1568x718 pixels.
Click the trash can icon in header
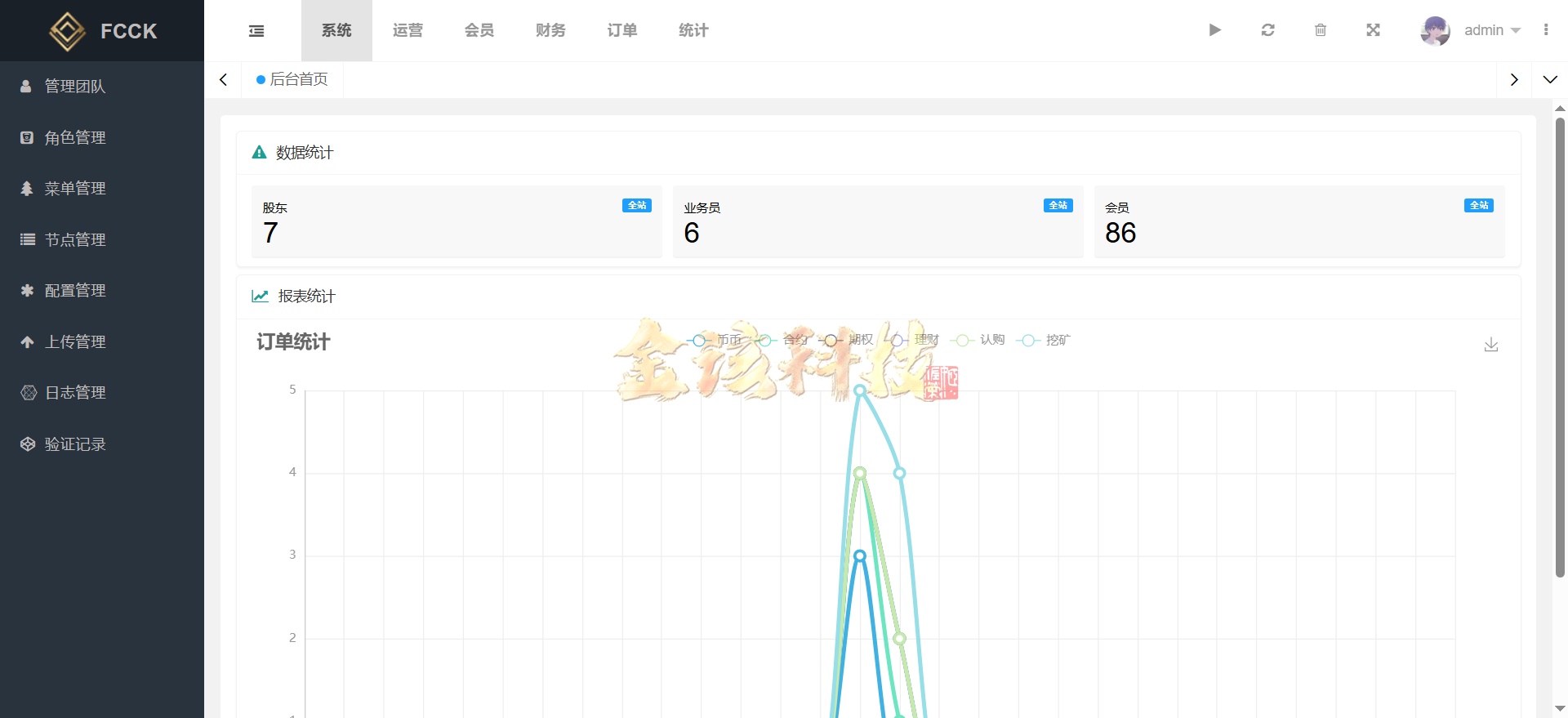click(x=1321, y=30)
